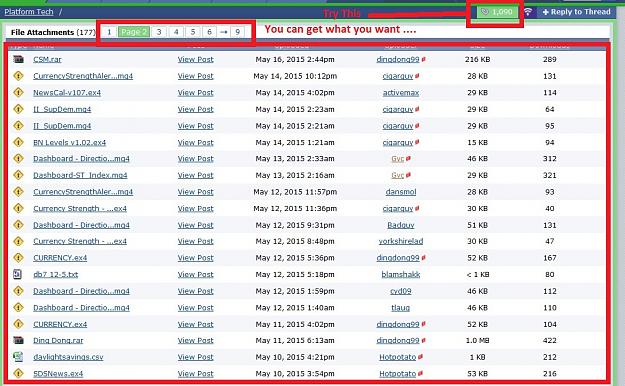Go to attachments page 1

click(109, 32)
